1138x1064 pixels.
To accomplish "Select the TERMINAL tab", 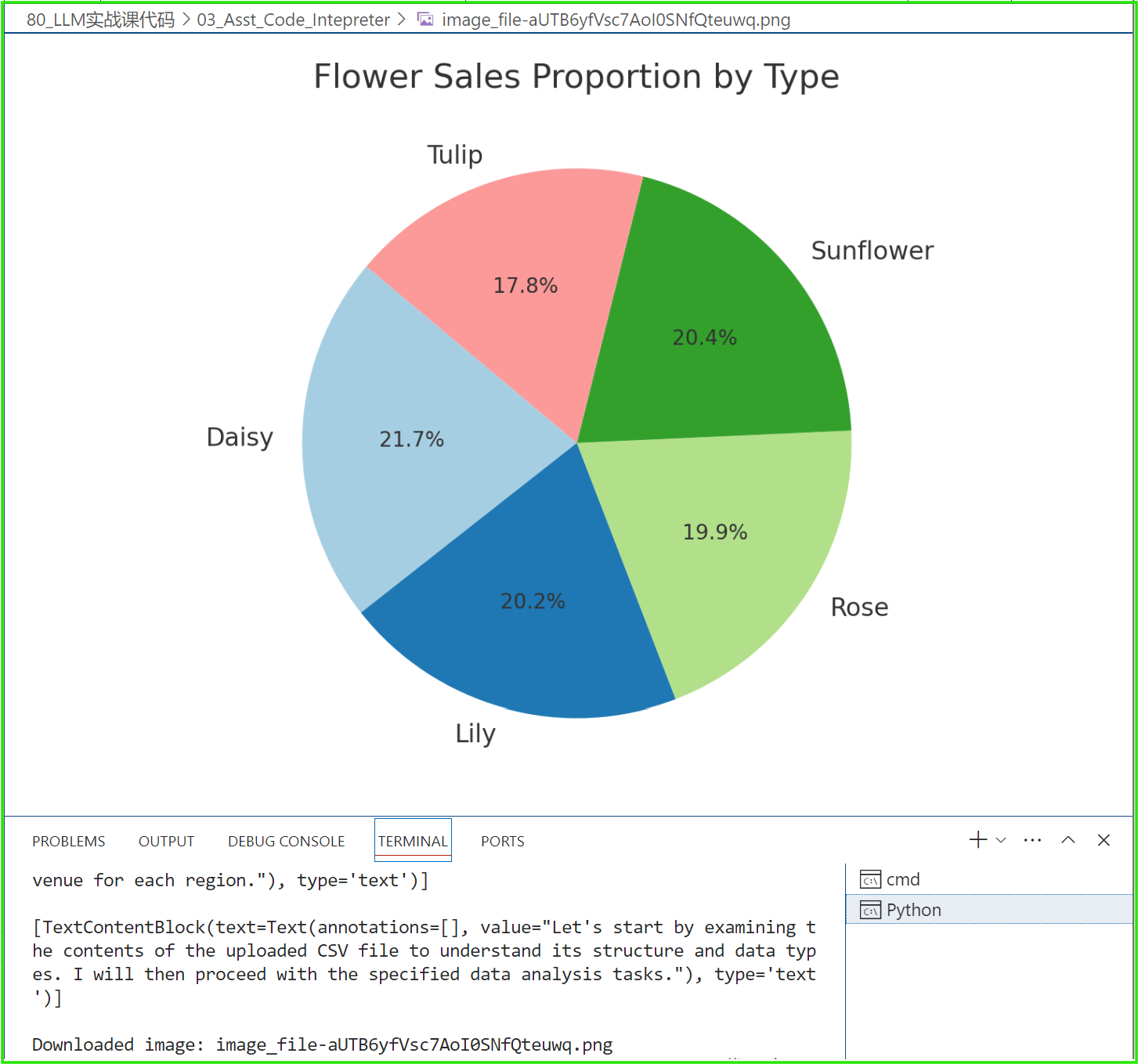I will click(413, 841).
